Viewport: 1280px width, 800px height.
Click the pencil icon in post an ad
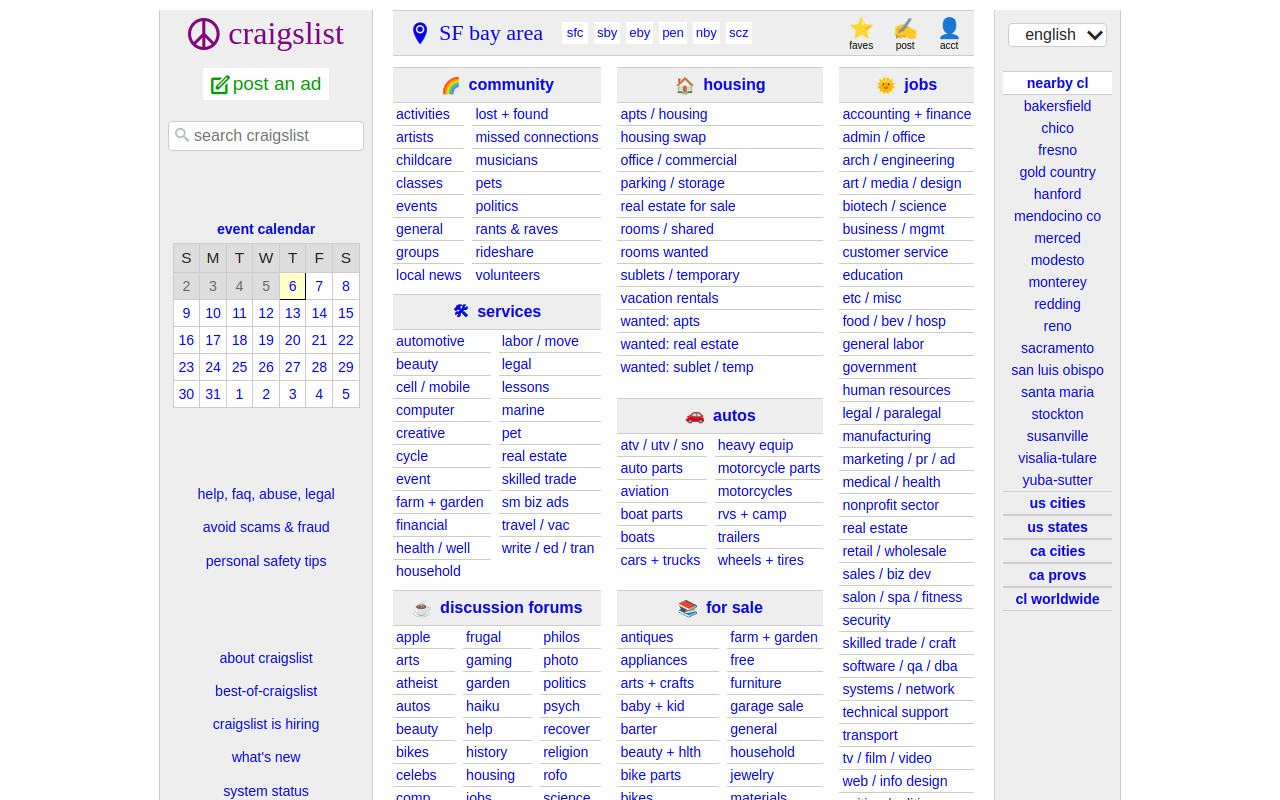click(x=220, y=85)
